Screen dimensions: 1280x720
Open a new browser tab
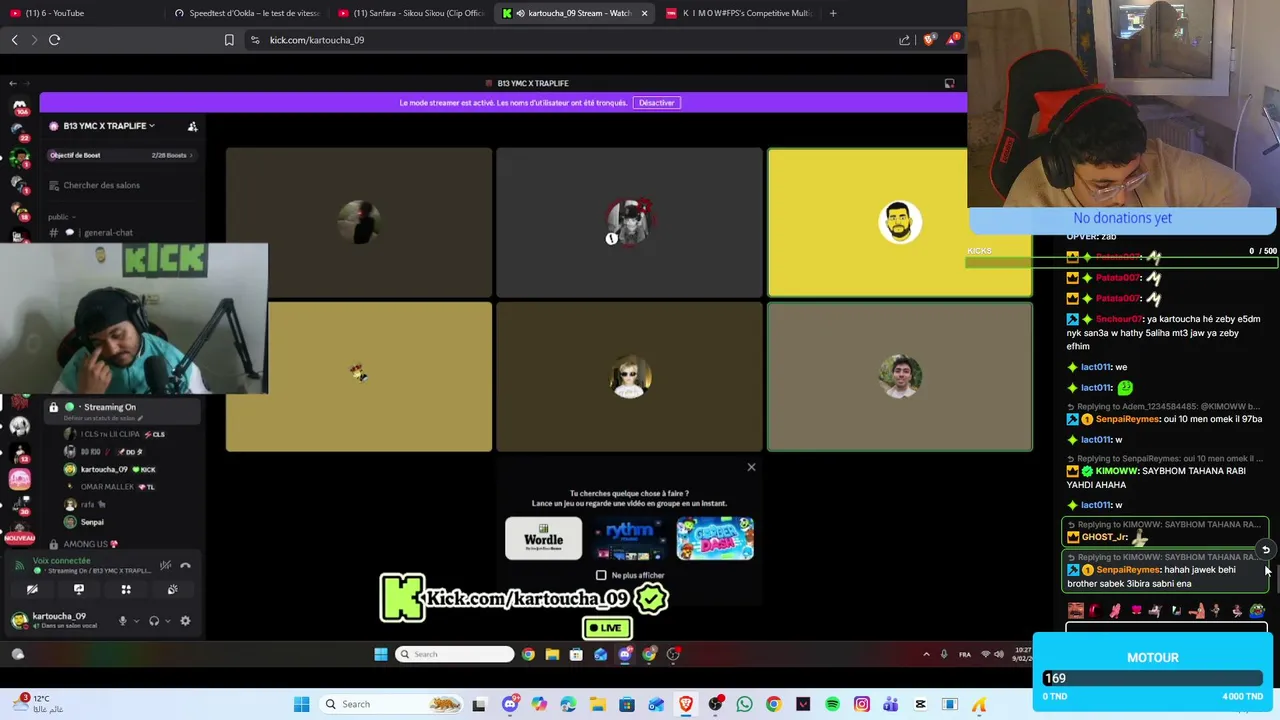[833, 13]
